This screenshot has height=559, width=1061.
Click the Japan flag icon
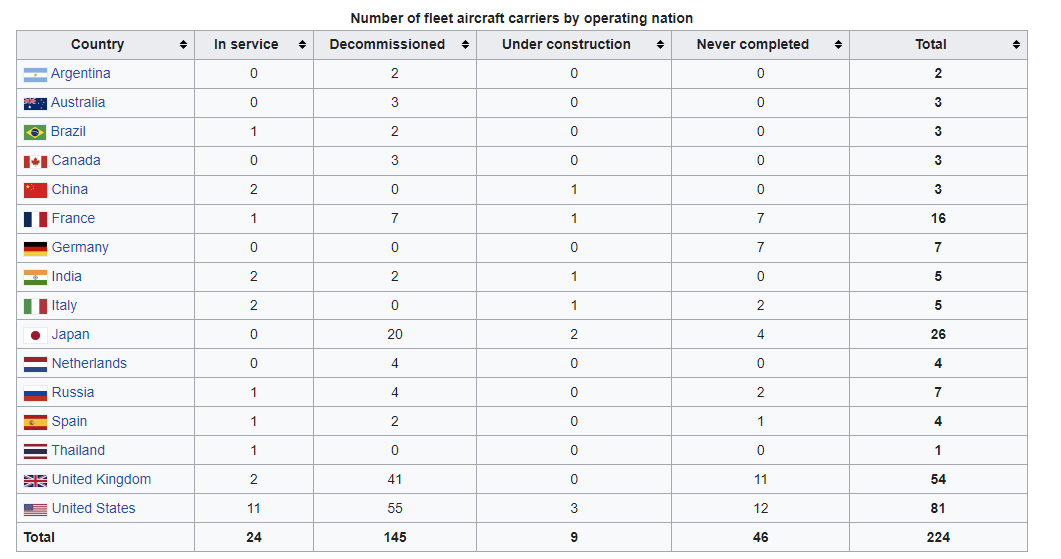coord(35,335)
